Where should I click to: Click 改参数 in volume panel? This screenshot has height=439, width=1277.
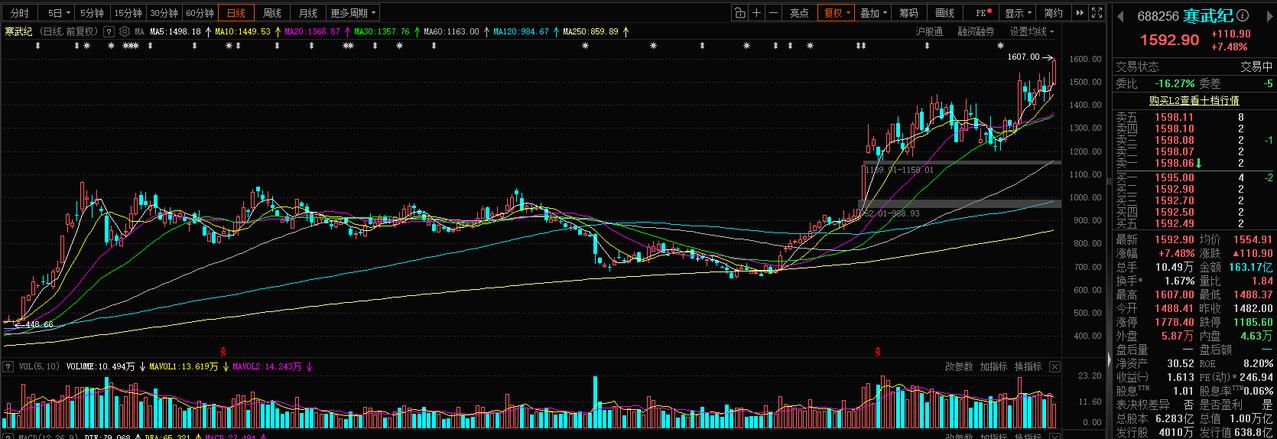point(960,367)
